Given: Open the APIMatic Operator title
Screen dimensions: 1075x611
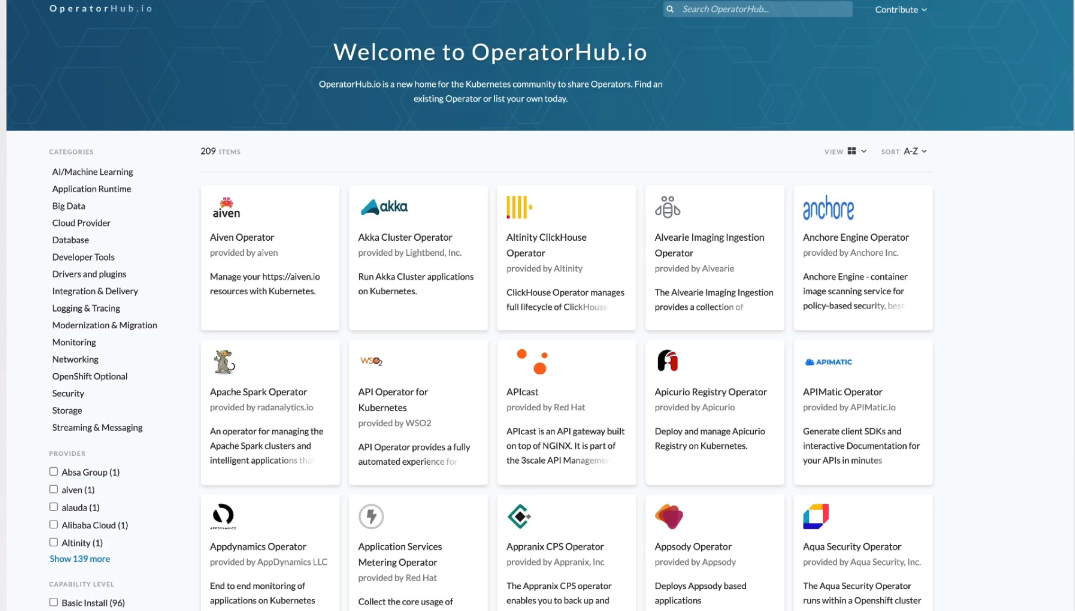Looking at the screenshot, I should (843, 392).
